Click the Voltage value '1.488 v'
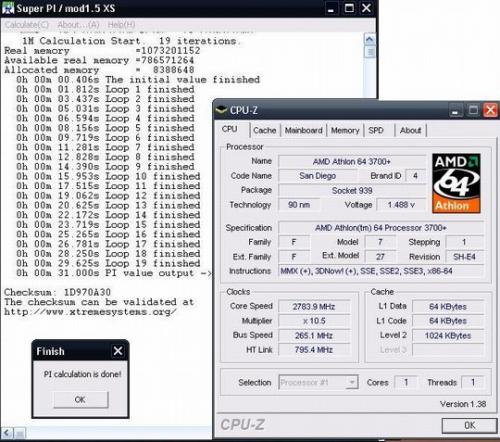 click(x=401, y=205)
